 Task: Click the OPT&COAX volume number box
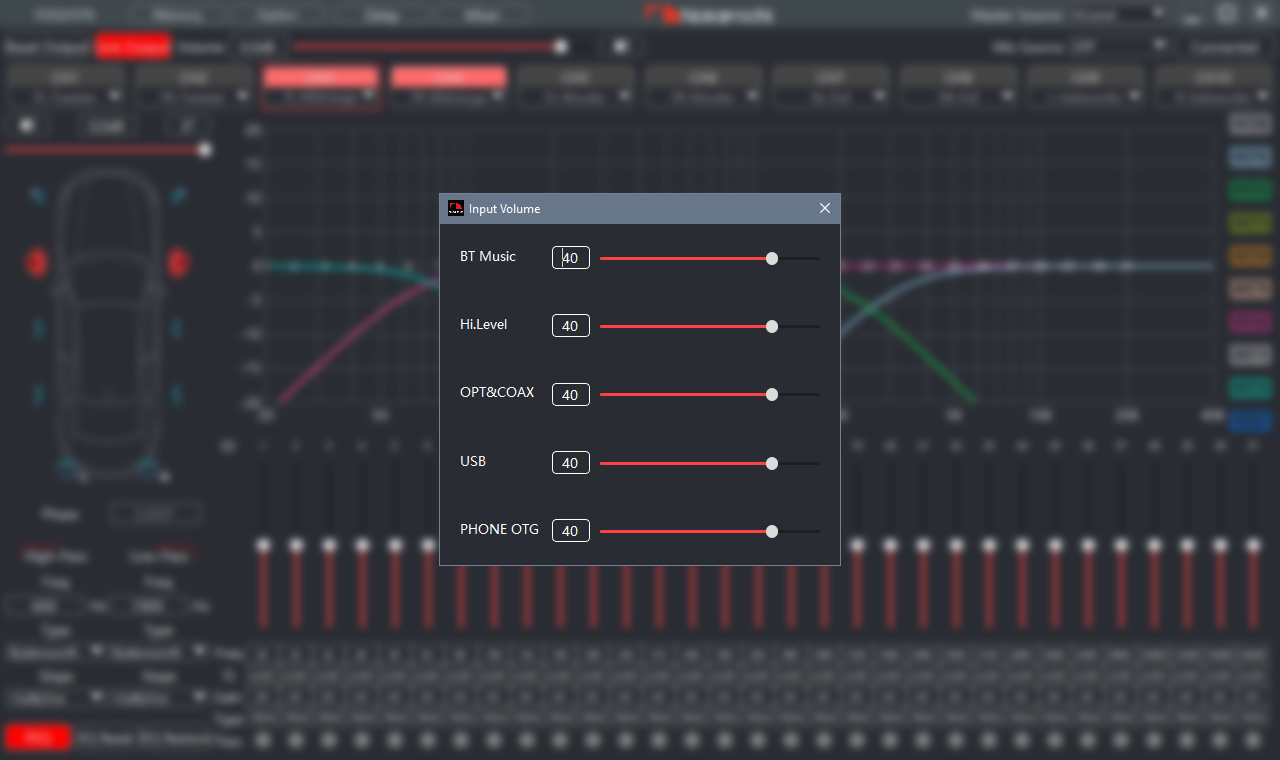571,395
